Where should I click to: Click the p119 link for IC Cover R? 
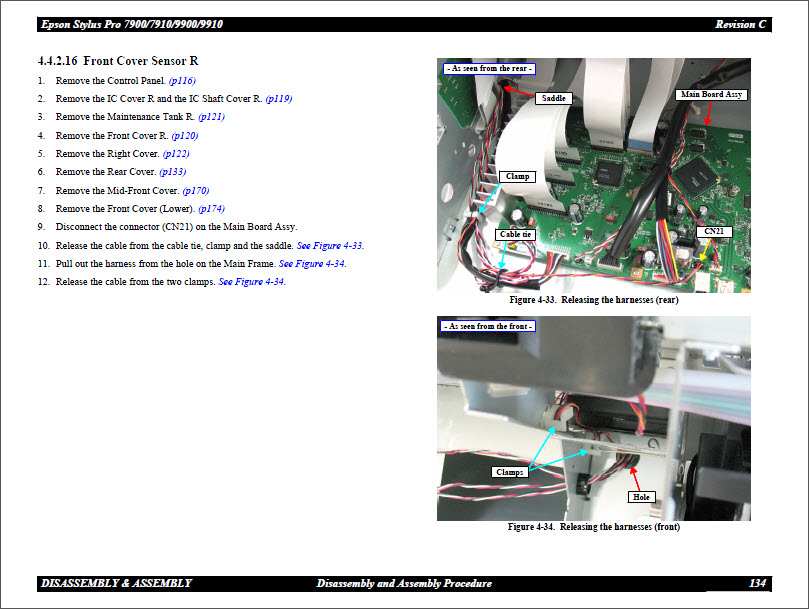click(x=278, y=99)
